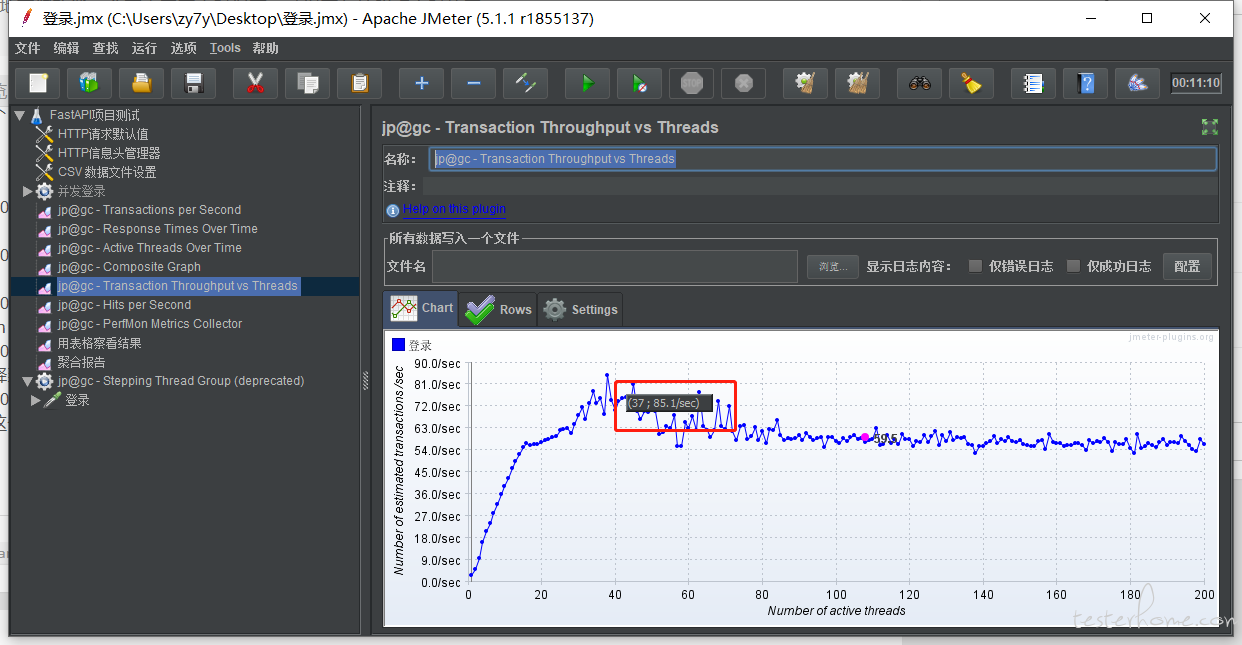
Task: Select jp@gc - PerfMon Metrics Collector
Action: 150,324
